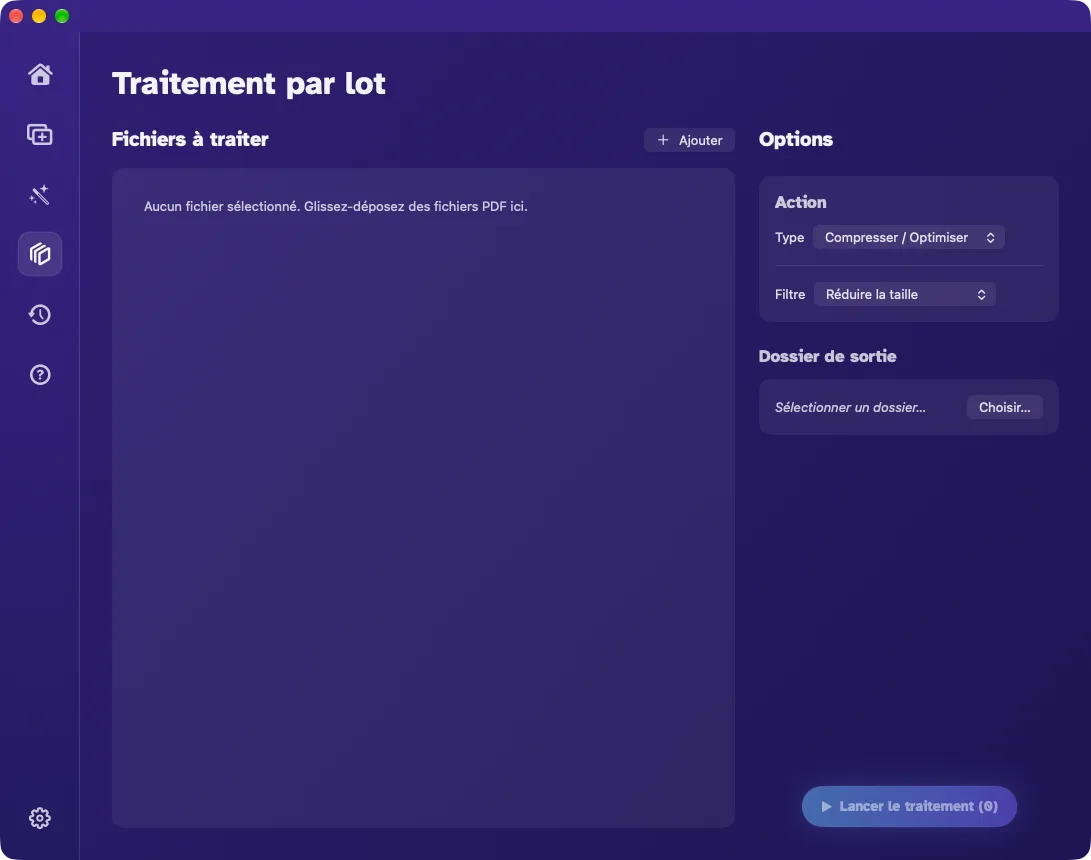This screenshot has height=860, width=1091.
Task: Open the help question mark icon
Action: click(x=40, y=375)
